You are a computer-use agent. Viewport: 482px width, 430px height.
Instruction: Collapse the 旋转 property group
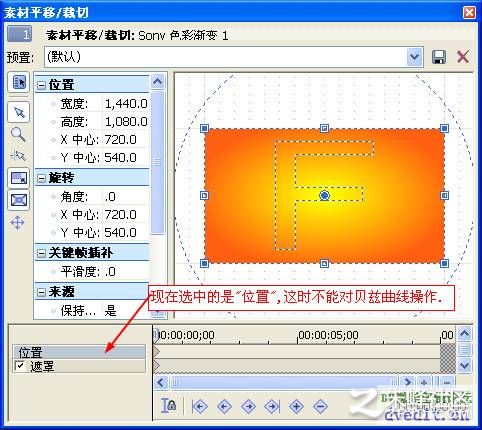[41, 178]
